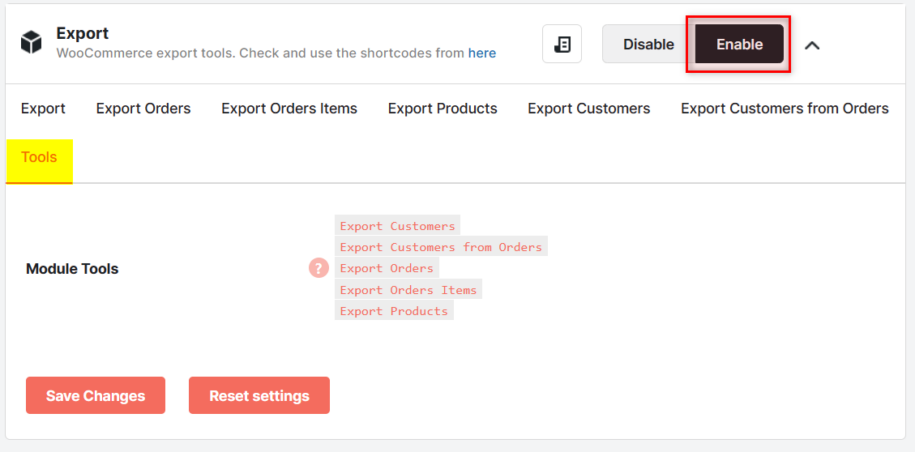This screenshot has height=452, width=915.
Task: Click Export Customers from Orders tool tag
Action: (x=441, y=247)
